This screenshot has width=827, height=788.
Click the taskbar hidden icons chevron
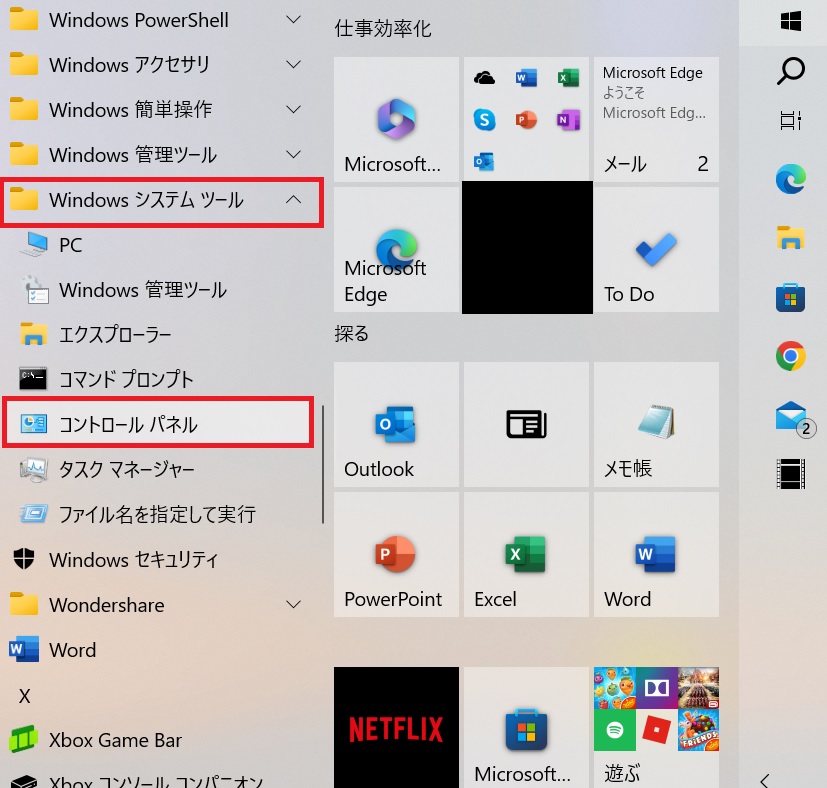pyautogui.click(x=765, y=780)
